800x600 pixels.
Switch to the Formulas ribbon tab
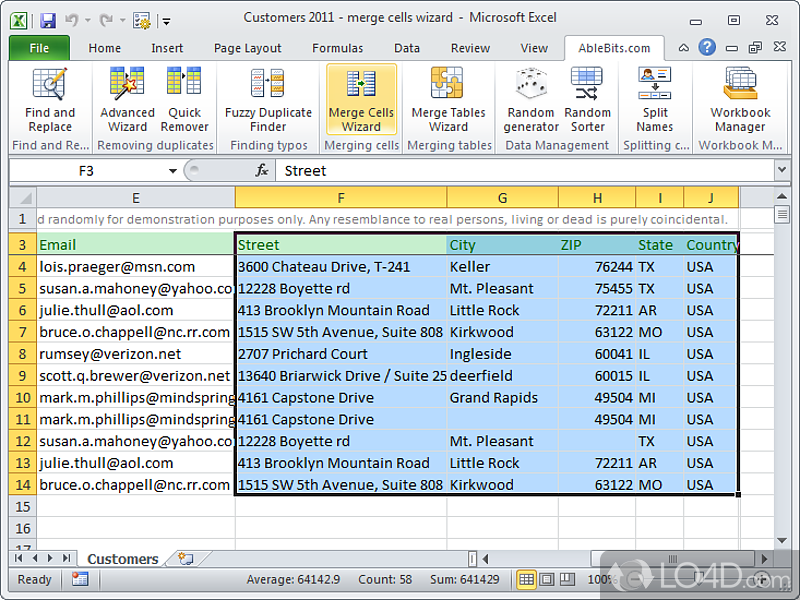337,48
